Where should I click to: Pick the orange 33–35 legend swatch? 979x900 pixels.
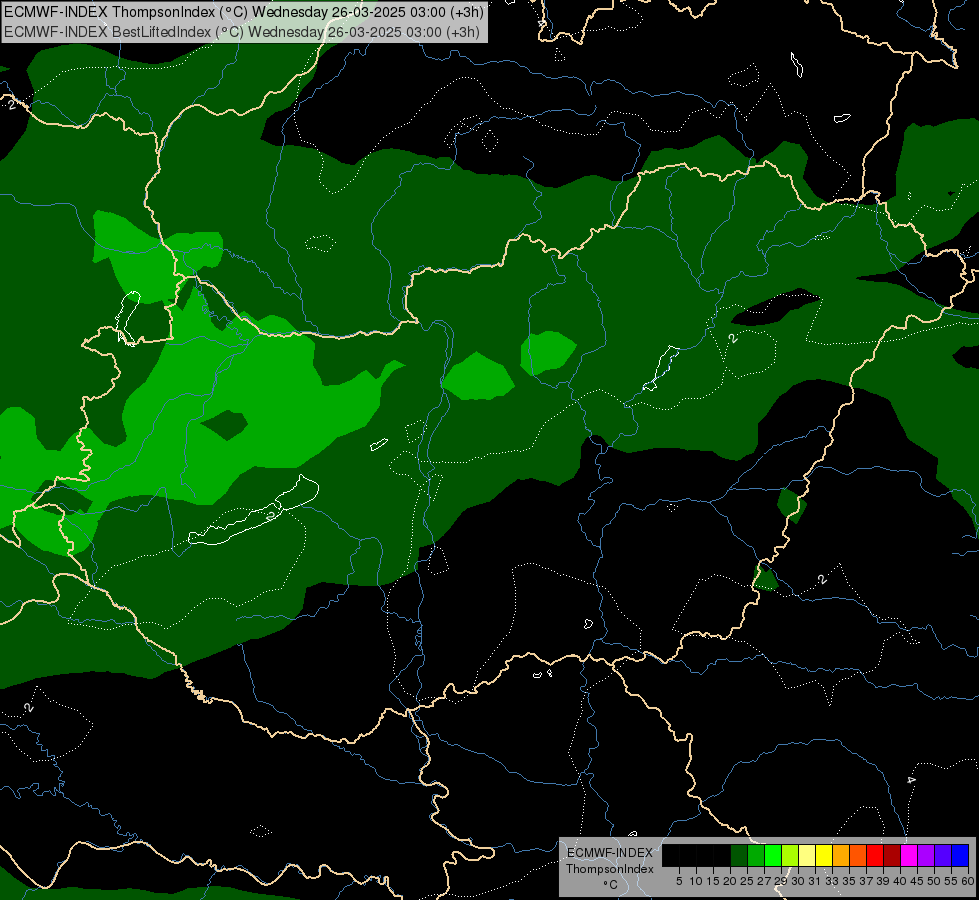(x=841, y=855)
